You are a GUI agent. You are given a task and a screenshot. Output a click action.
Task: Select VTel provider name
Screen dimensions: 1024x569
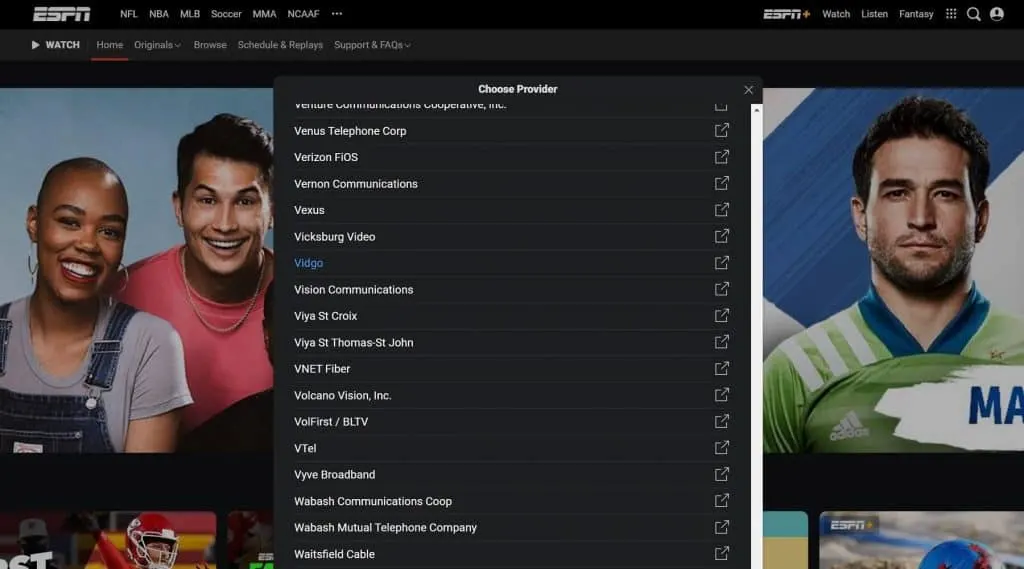tap(305, 449)
